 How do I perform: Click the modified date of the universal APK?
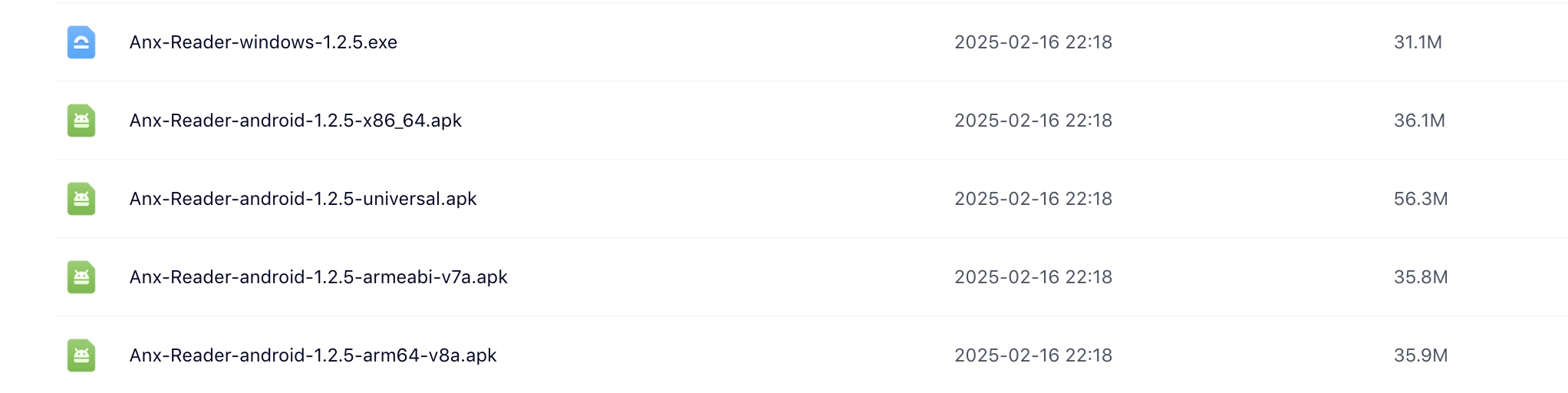click(x=1033, y=199)
